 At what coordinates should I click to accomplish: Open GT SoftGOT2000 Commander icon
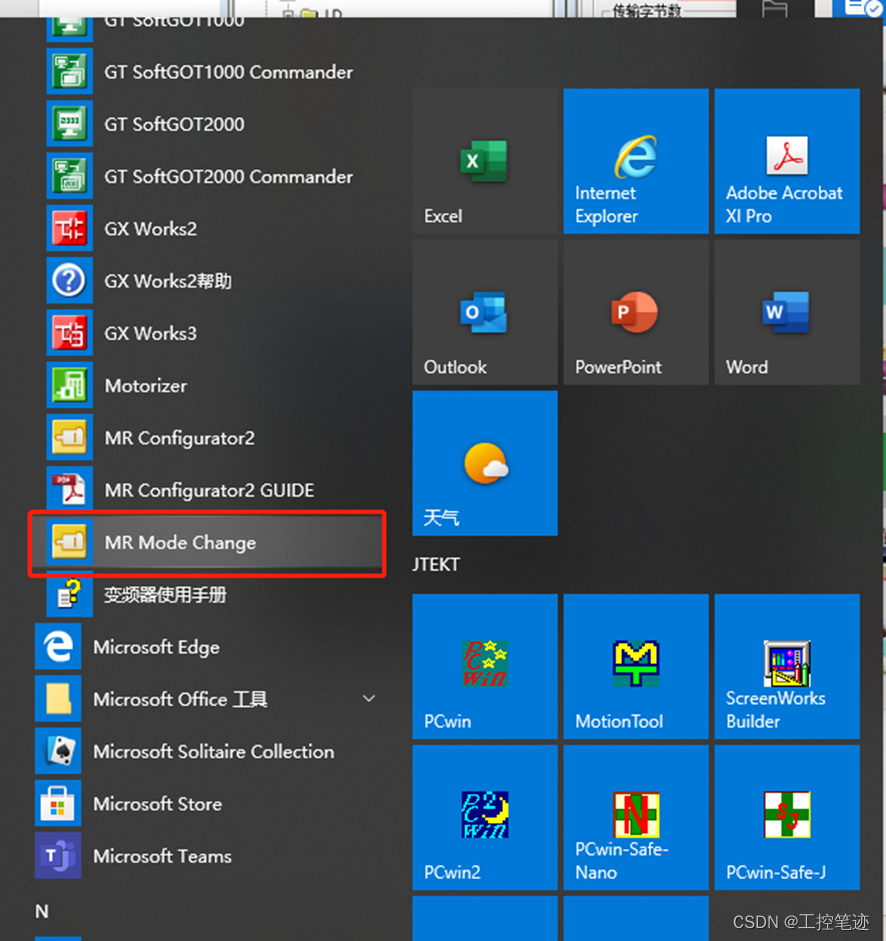[x=70, y=176]
